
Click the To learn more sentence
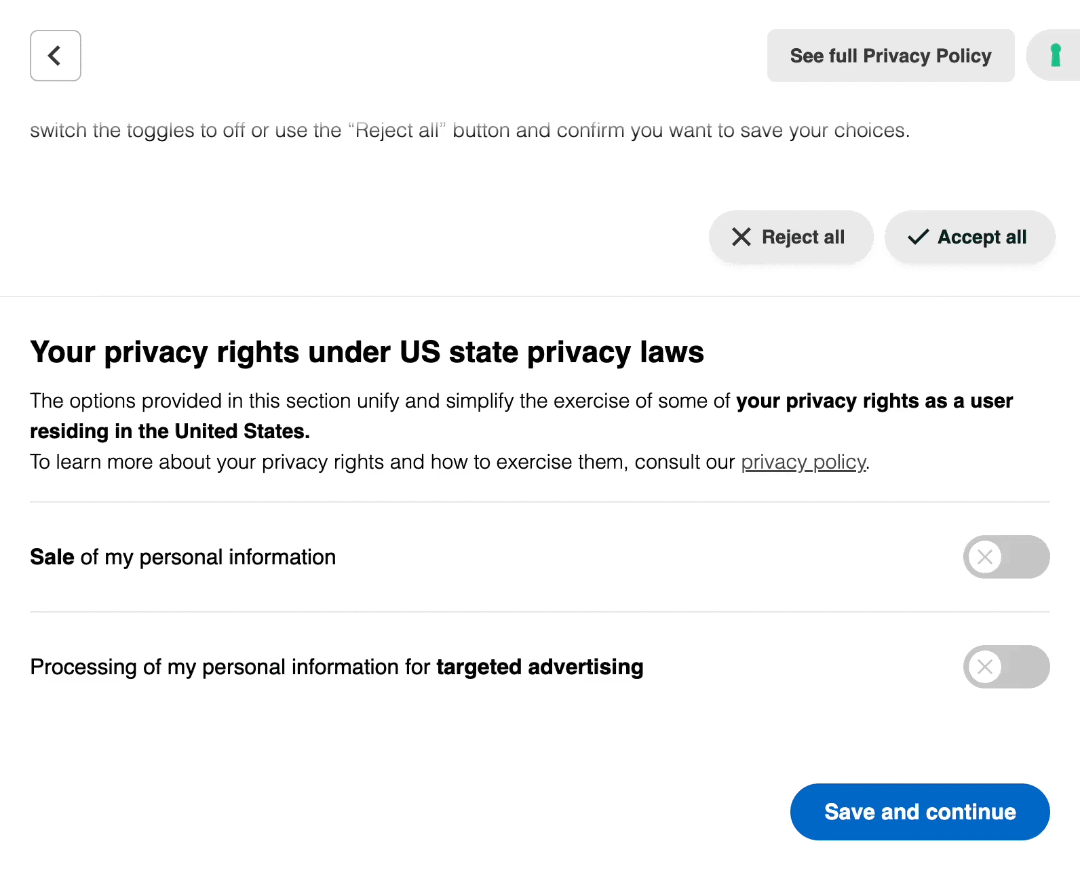point(380,462)
